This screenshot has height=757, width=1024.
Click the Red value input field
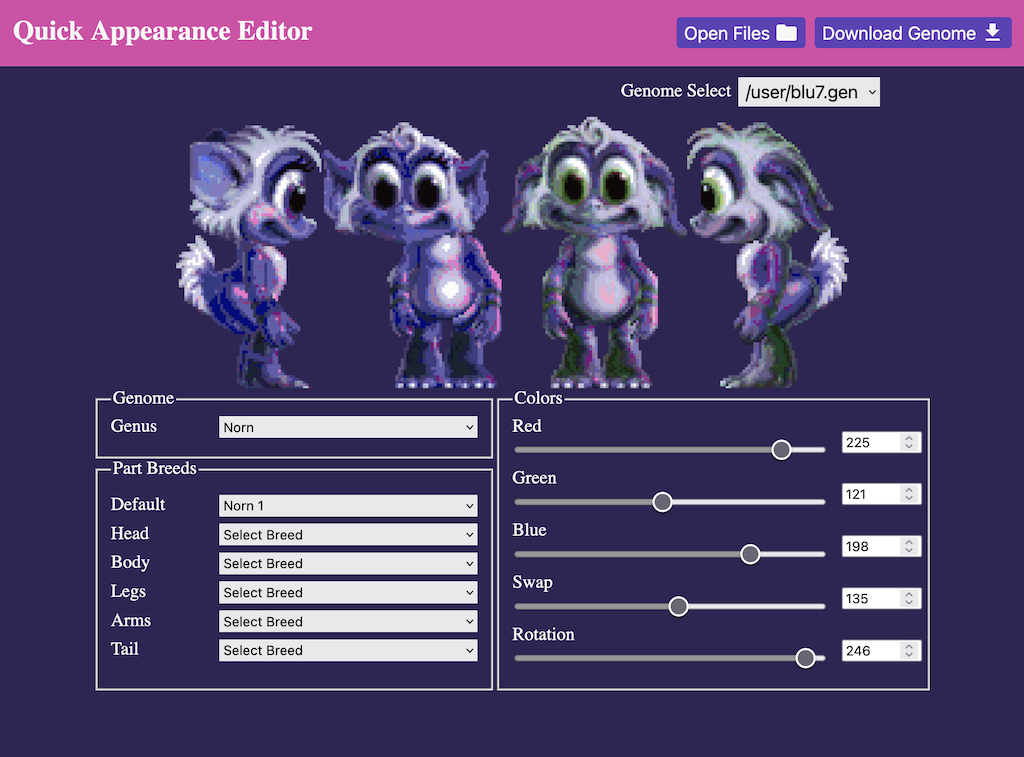(x=870, y=443)
